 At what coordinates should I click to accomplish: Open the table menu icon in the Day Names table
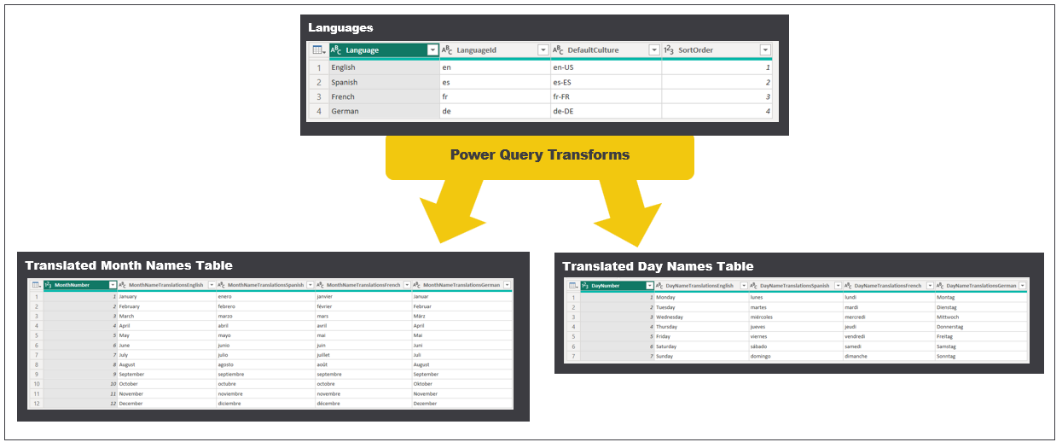pyautogui.click(x=573, y=285)
